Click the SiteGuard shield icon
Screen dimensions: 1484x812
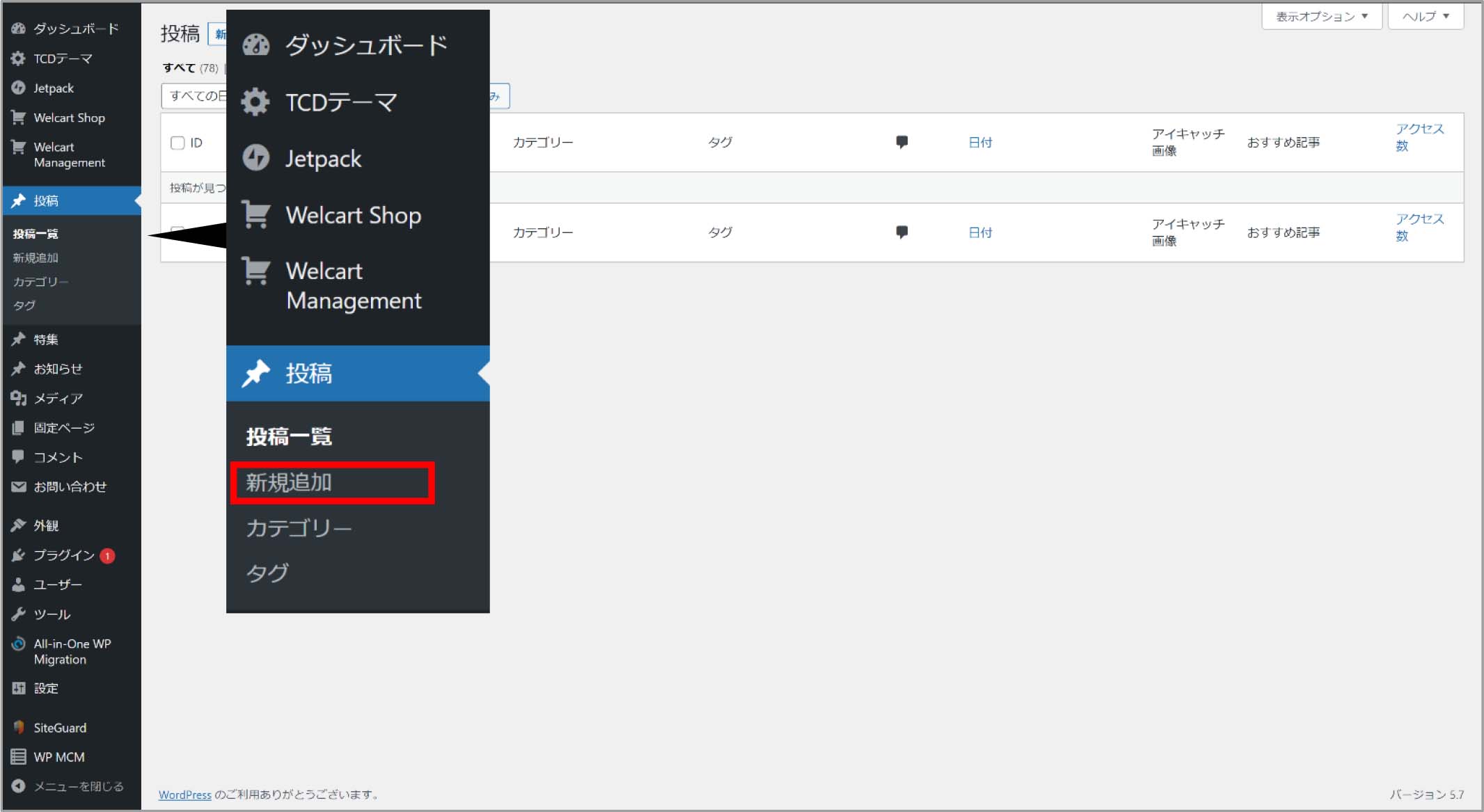tap(18, 728)
